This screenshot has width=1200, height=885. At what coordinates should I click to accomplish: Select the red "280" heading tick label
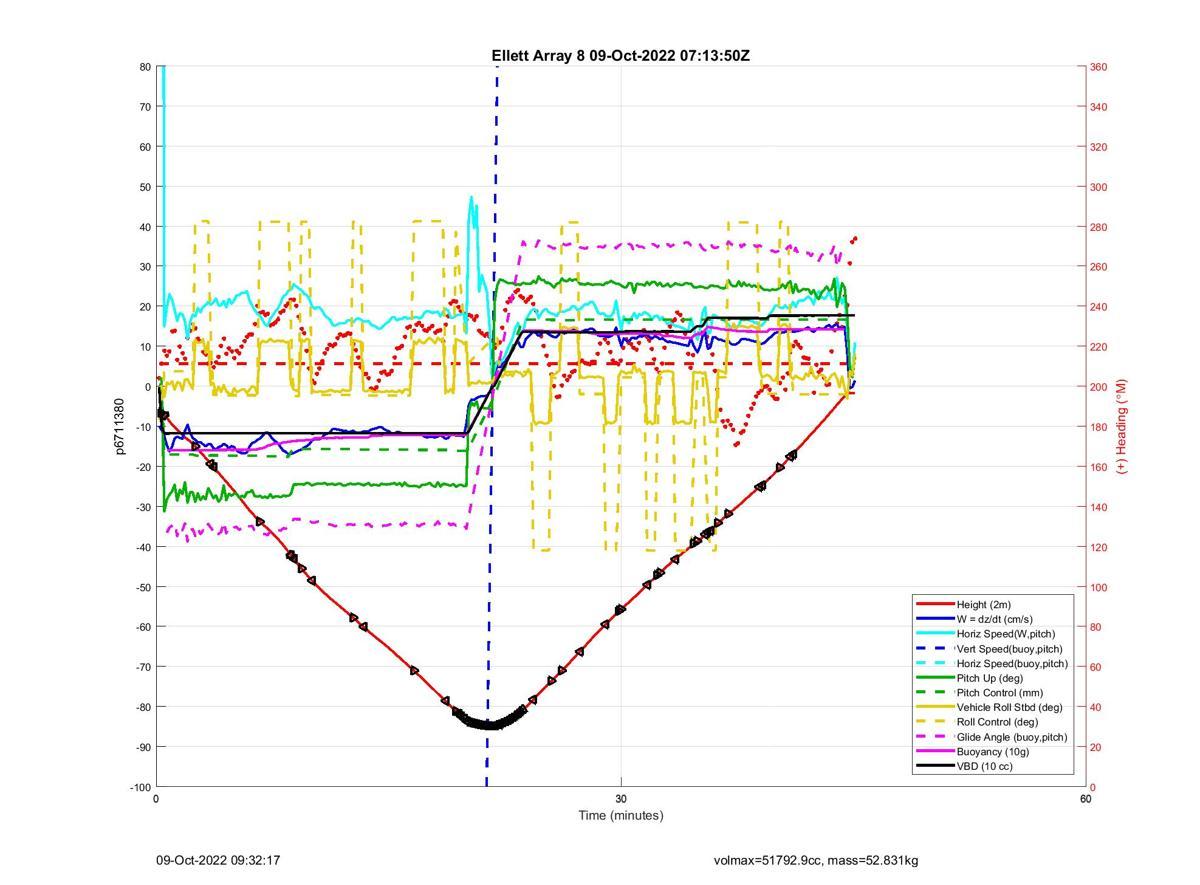[x=1098, y=227]
